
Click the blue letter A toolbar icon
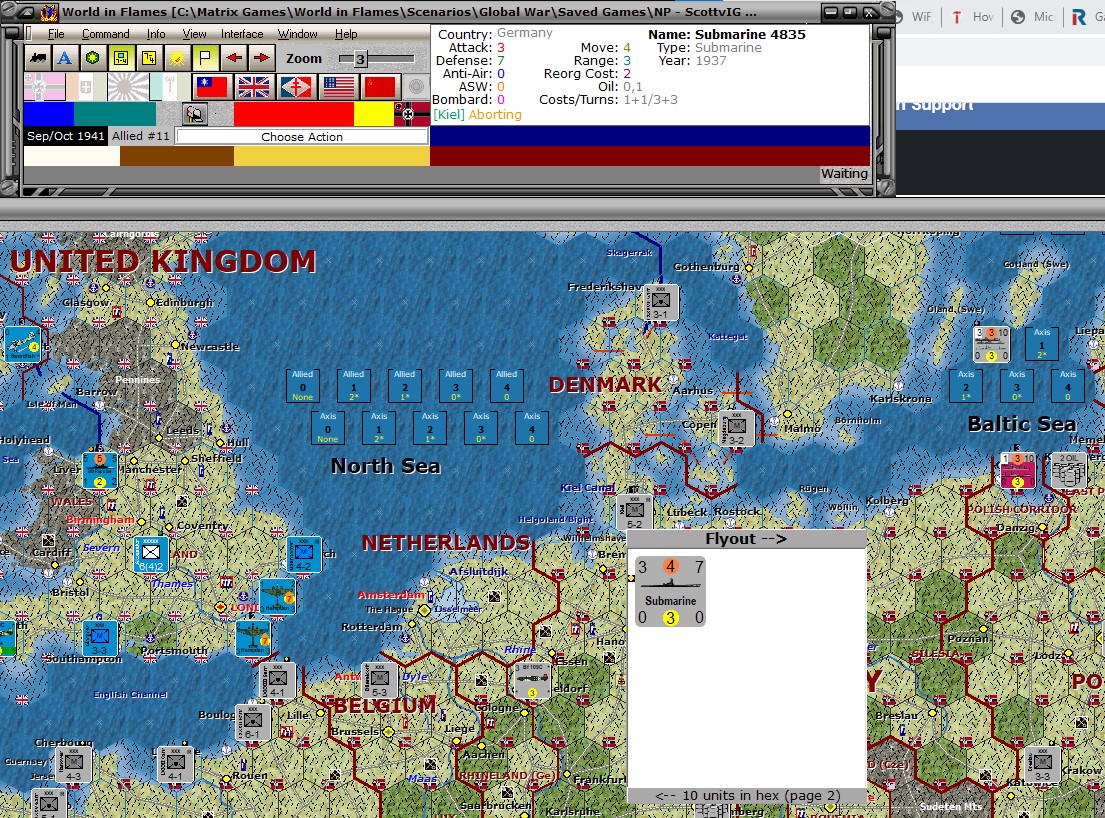tap(65, 58)
